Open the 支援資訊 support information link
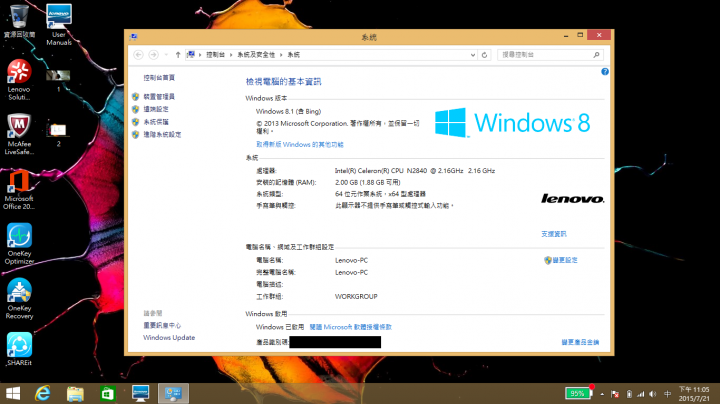720x404 pixels. [554, 234]
